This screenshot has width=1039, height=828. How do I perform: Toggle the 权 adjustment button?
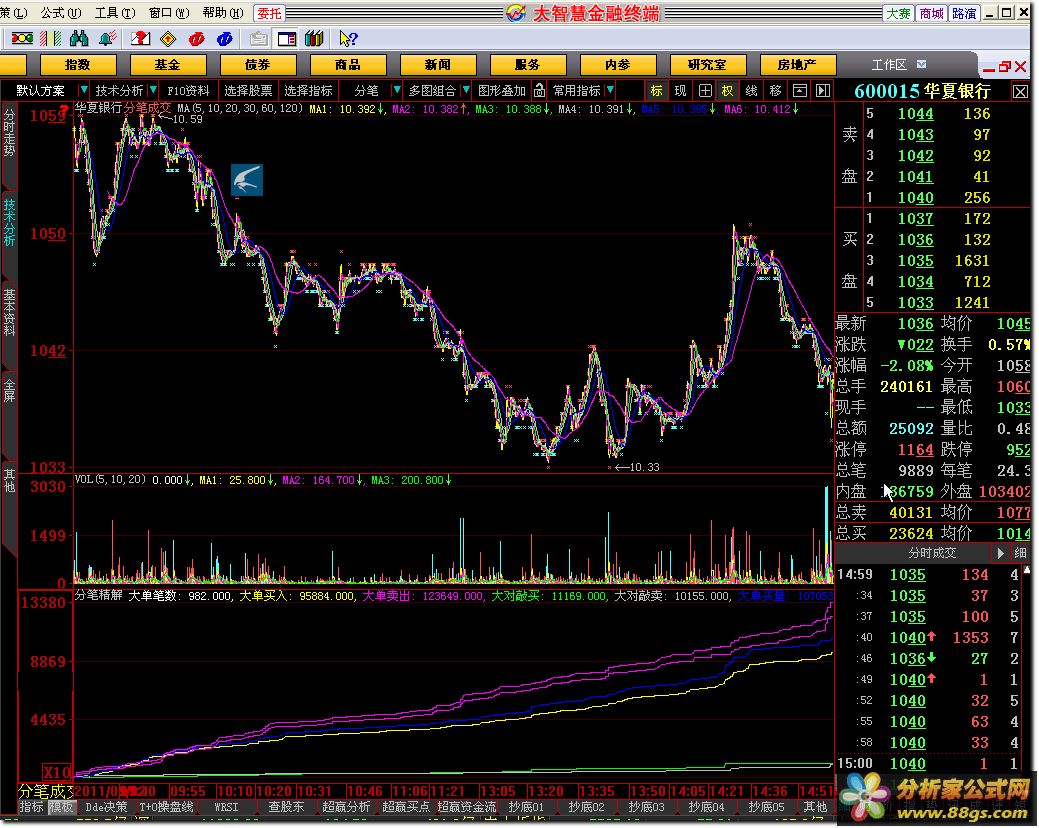point(728,91)
